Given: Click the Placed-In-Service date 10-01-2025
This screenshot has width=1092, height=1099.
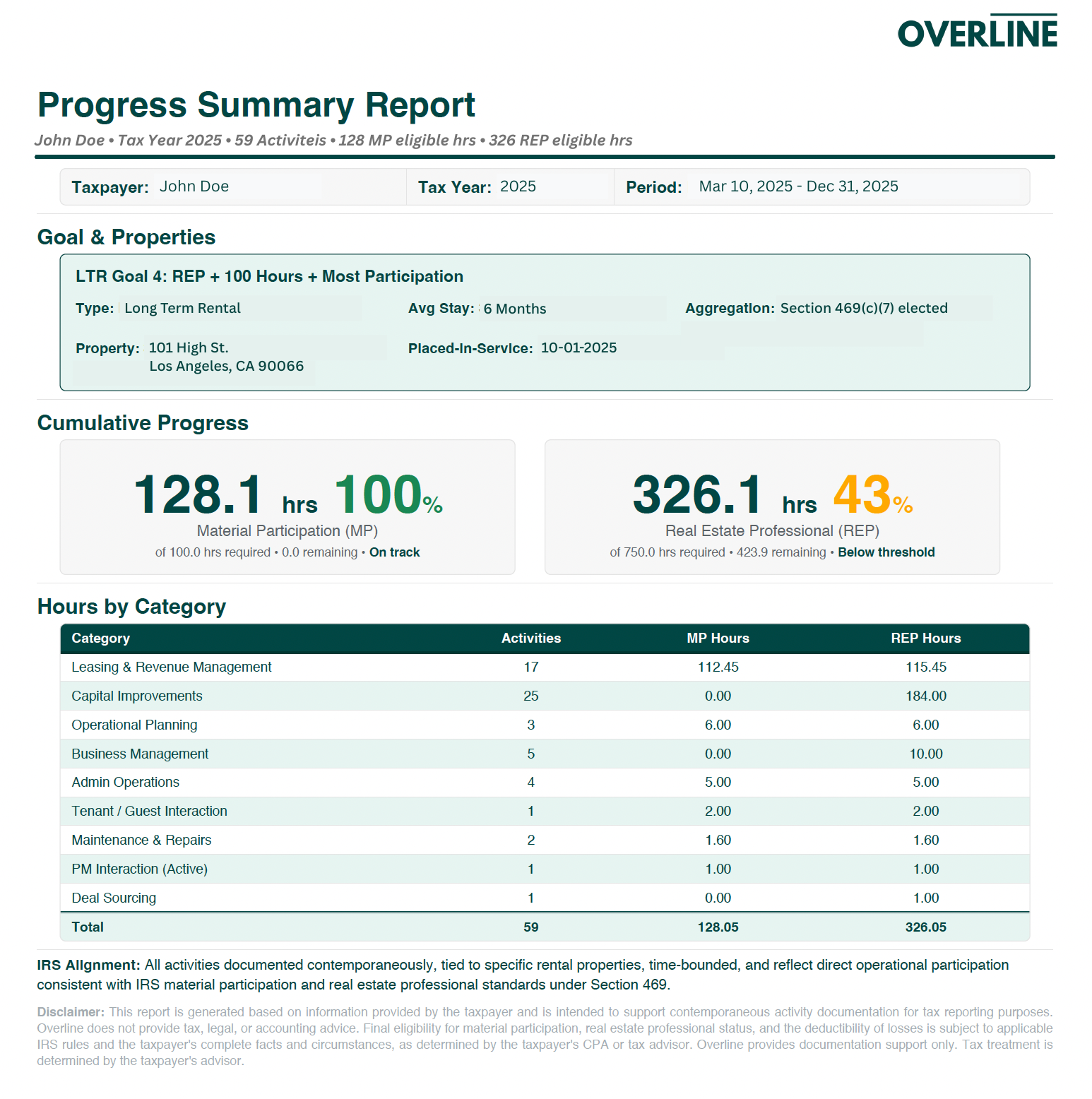Looking at the screenshot, I should 578,347.
